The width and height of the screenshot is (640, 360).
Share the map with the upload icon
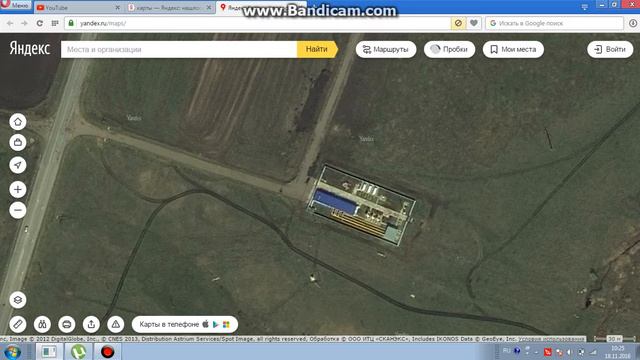pos(91,324)
